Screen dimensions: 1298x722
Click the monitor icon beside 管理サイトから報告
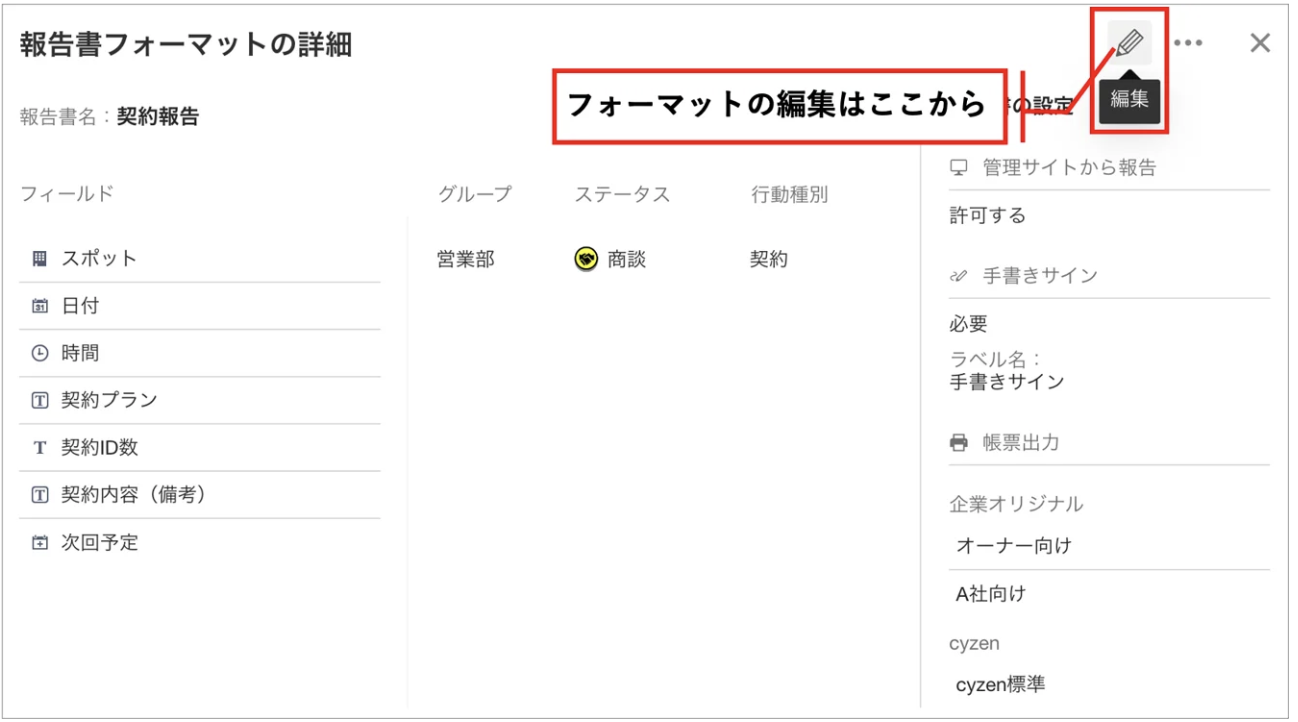click(x=958, y=167)
